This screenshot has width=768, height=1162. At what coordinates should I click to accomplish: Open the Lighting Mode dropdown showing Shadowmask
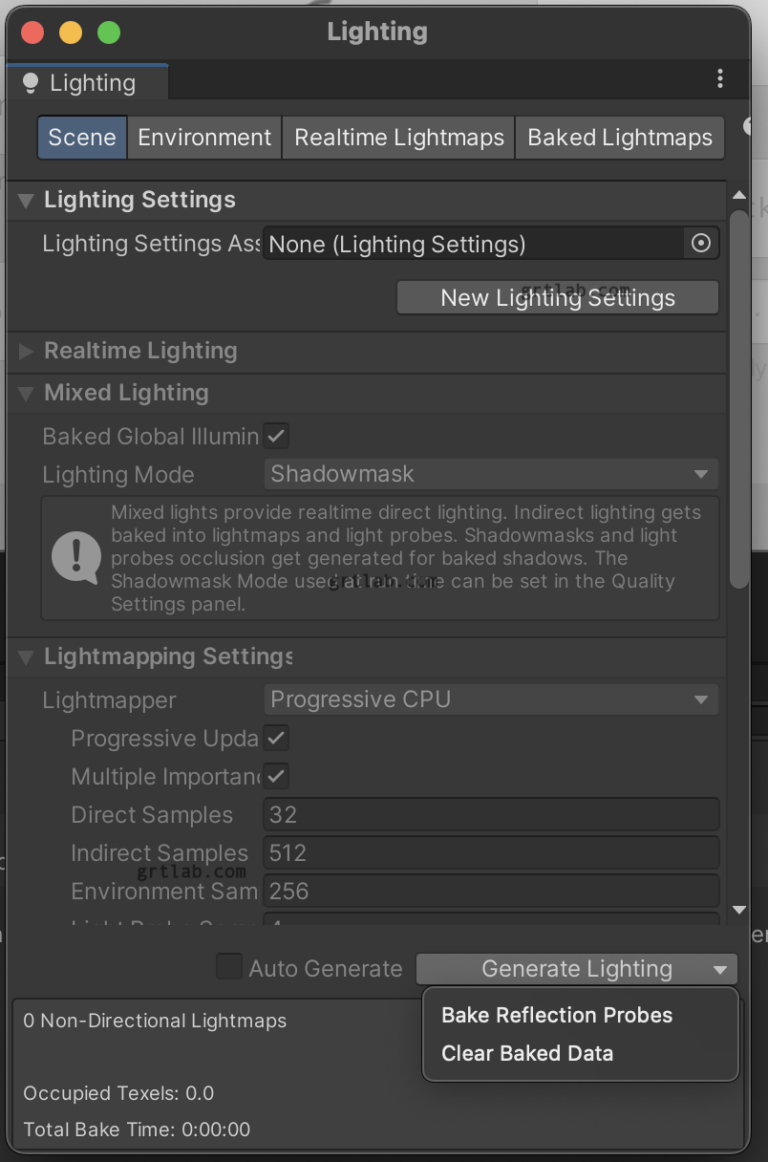tap(491, 473)
